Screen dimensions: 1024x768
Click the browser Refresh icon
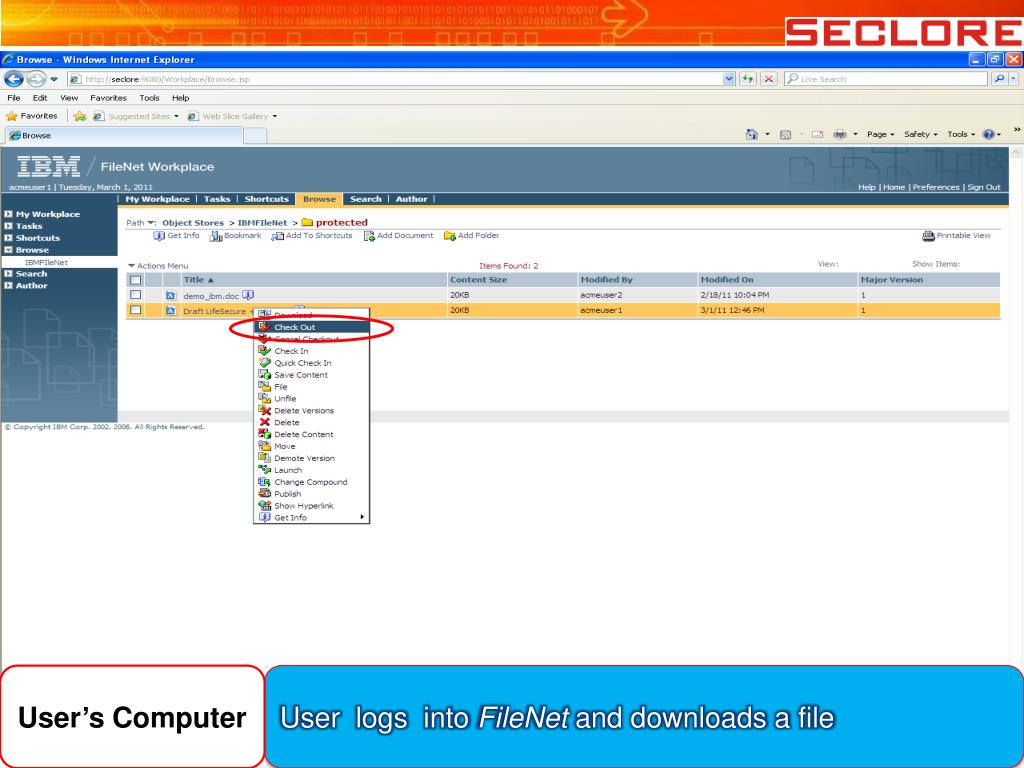click(748, 79)
